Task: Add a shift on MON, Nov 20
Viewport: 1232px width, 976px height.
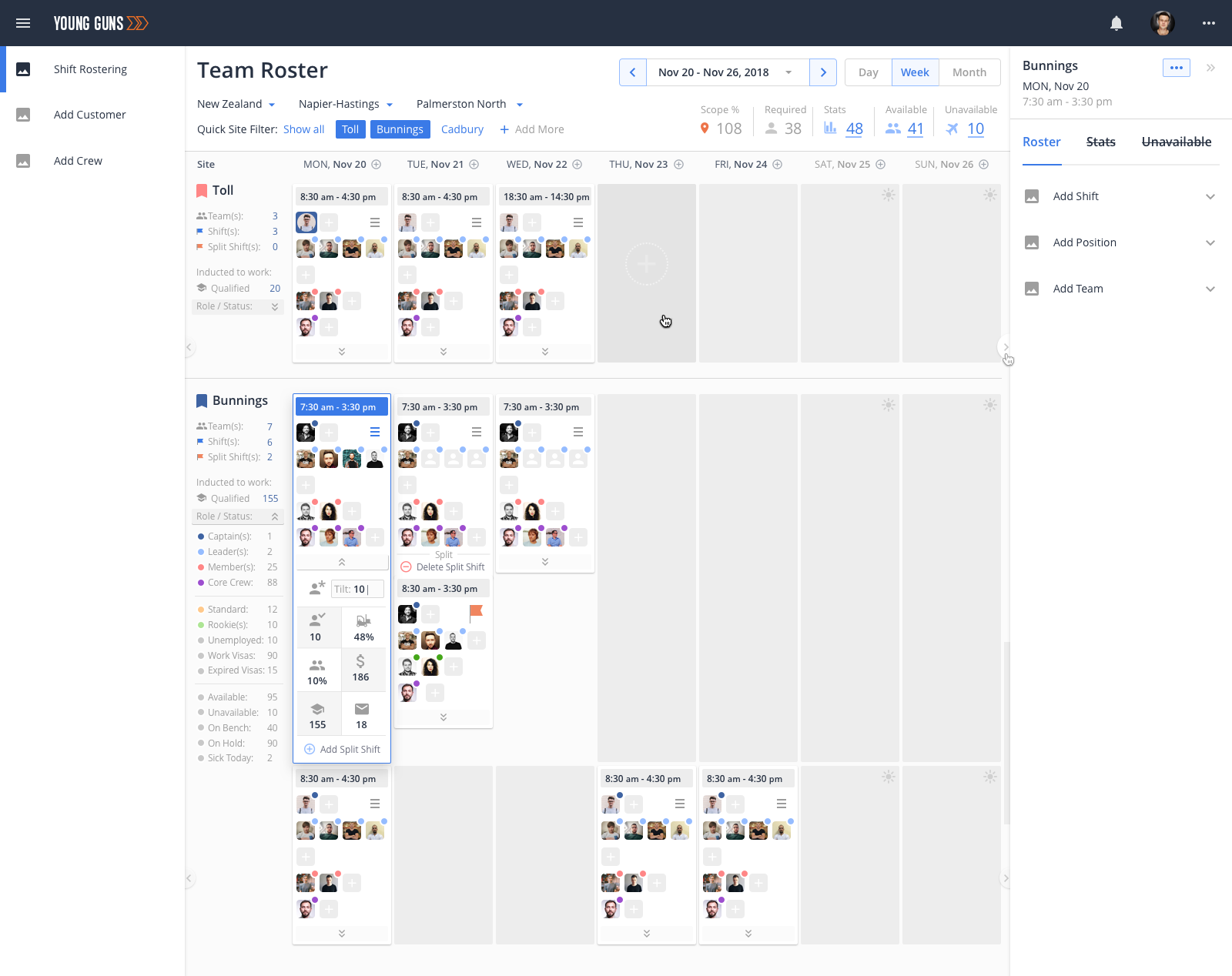Action: coord(377,165)
